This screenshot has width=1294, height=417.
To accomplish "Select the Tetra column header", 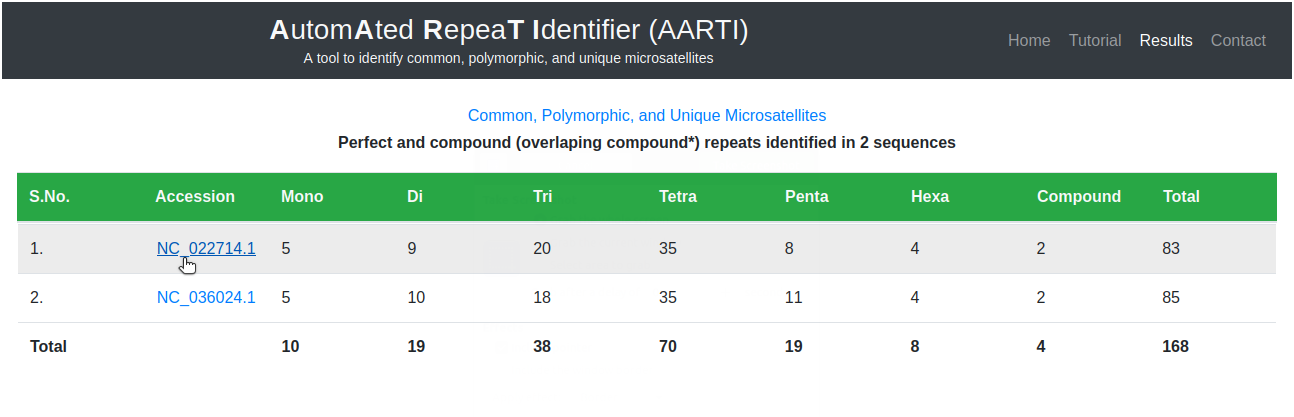I will pos(678,197).
